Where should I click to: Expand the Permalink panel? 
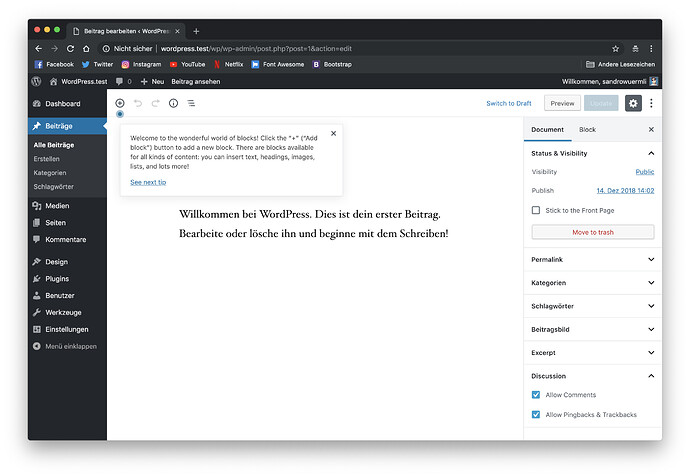tap(593, 260)
